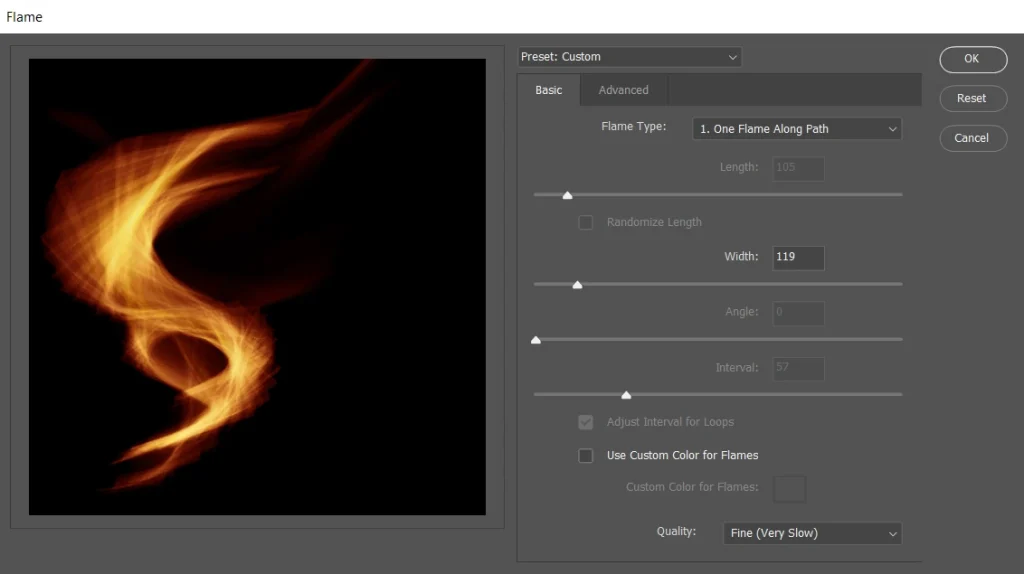Viewport: 1024px width, 574px height.
Task: Switch to the Advanced tab
Action: point(623,90)
